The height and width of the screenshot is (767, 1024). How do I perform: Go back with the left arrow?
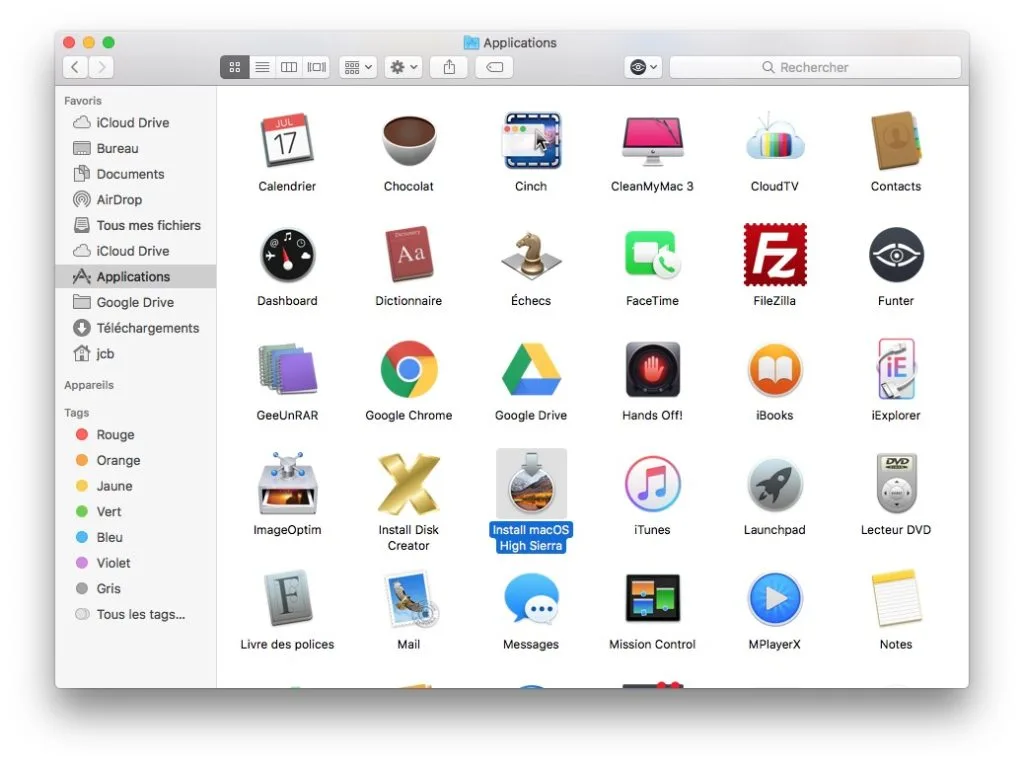(x=76, y=67)
